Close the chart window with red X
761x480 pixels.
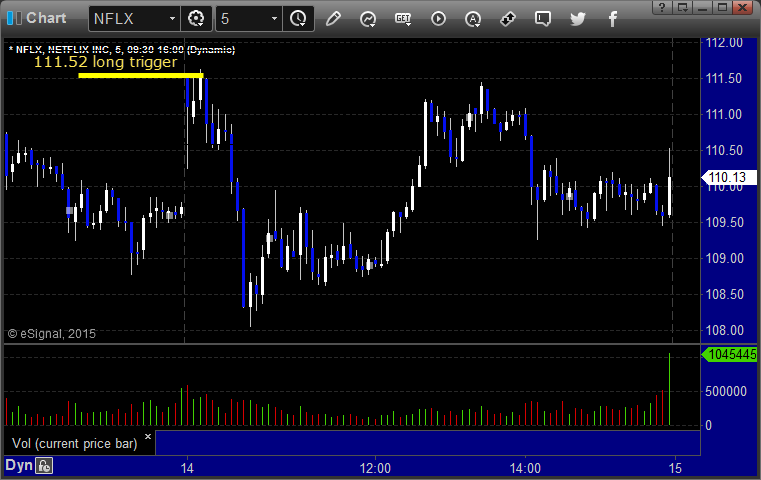[x=743, y=7]
